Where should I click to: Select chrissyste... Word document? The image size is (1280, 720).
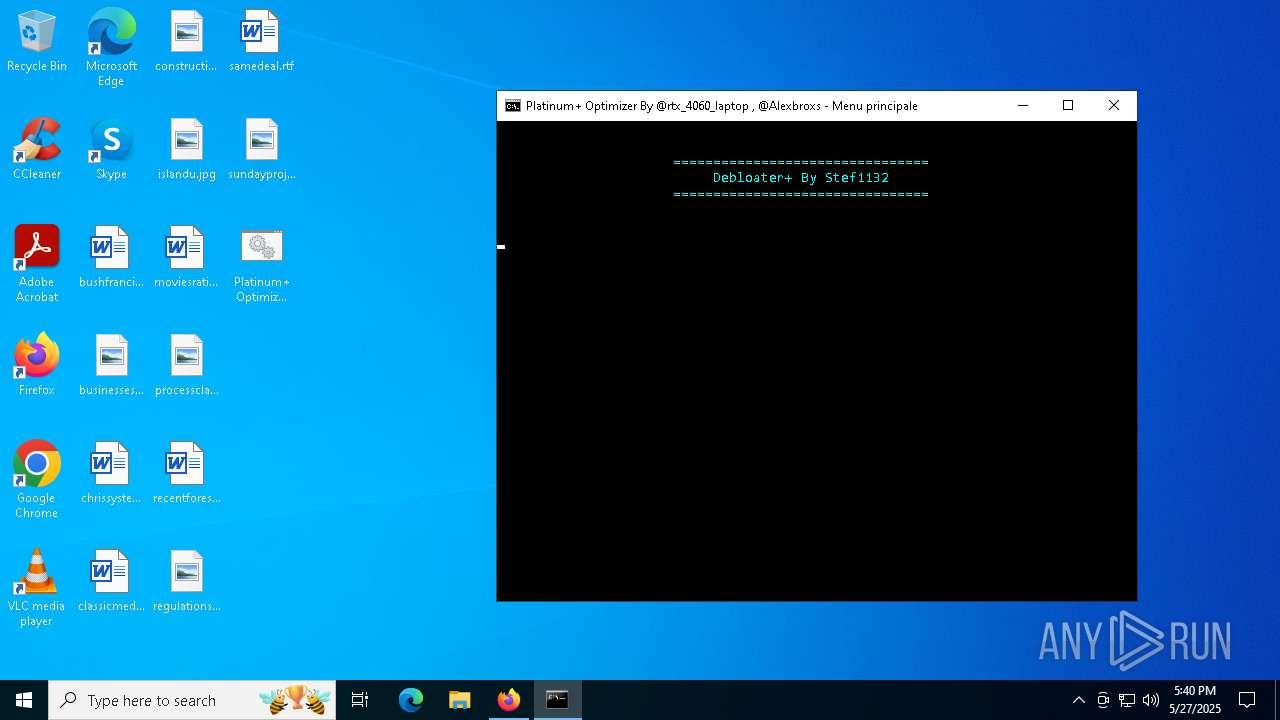[x=111, y=474]
